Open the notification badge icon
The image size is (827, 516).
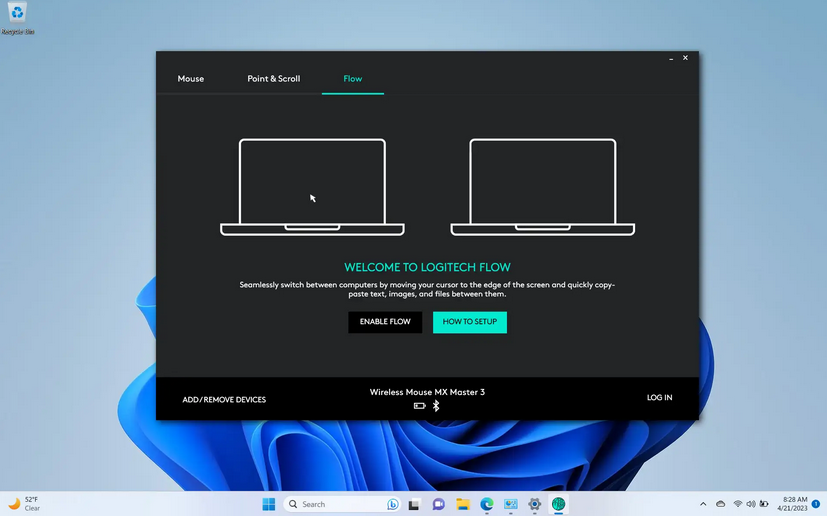[x=816, y=504]
